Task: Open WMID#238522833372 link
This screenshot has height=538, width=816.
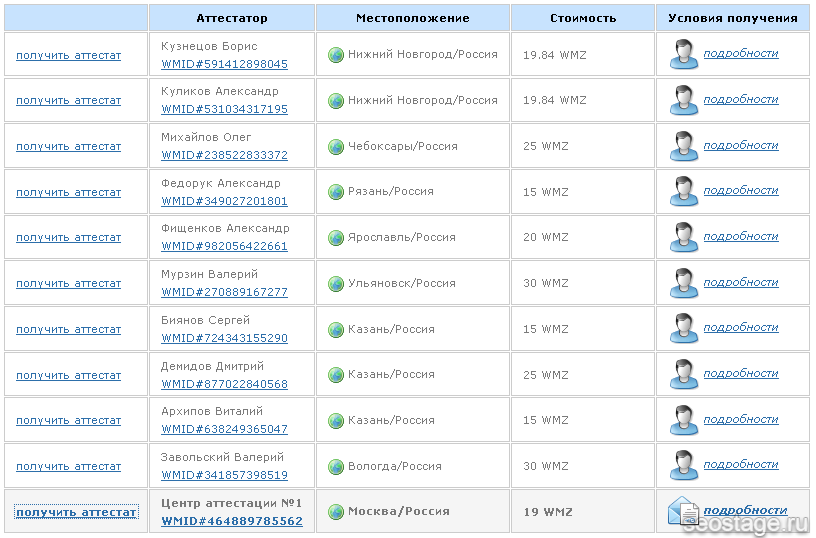Action: click(x=224, y=155)
